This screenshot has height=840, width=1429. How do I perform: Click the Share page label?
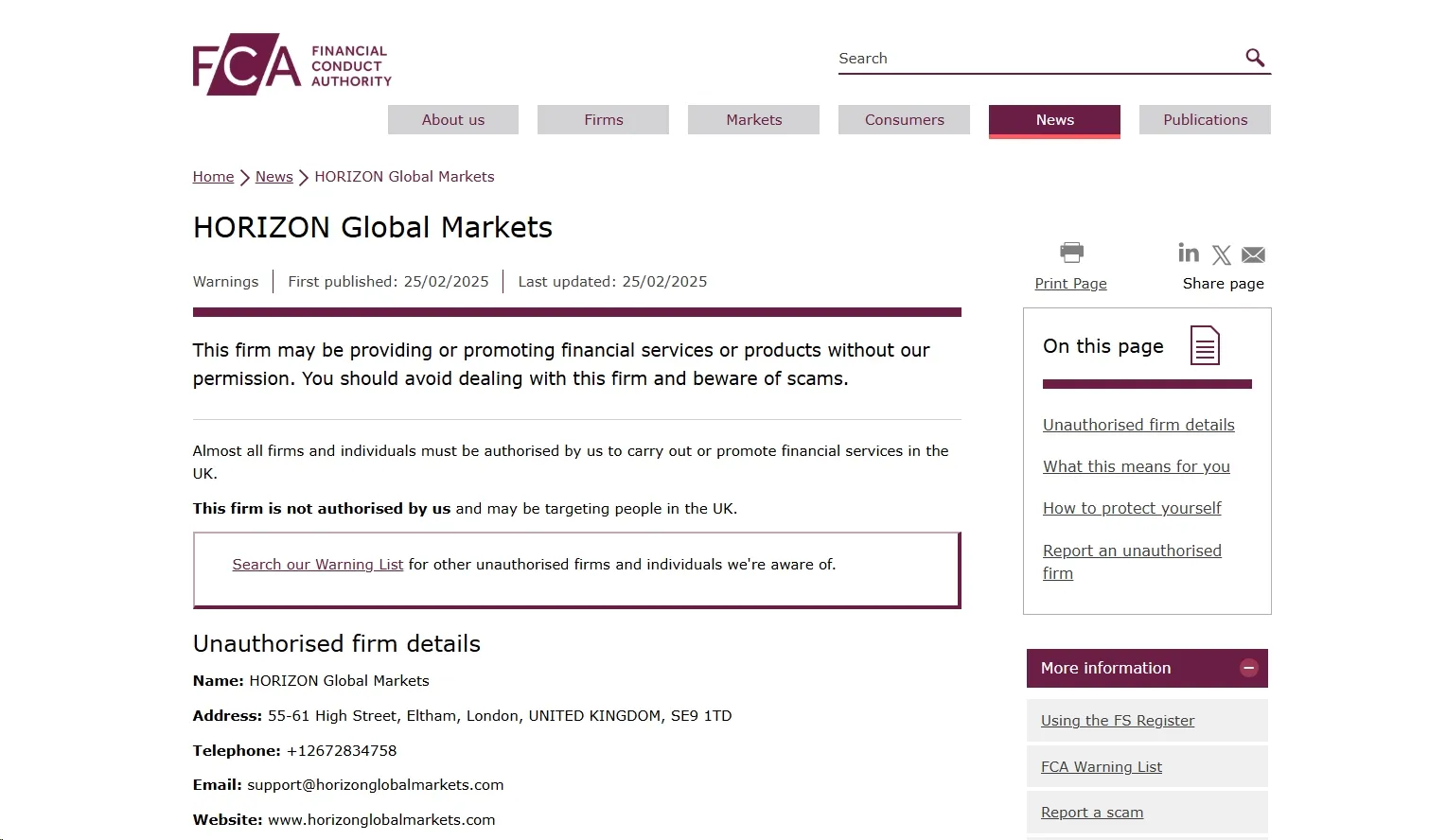1223,284
